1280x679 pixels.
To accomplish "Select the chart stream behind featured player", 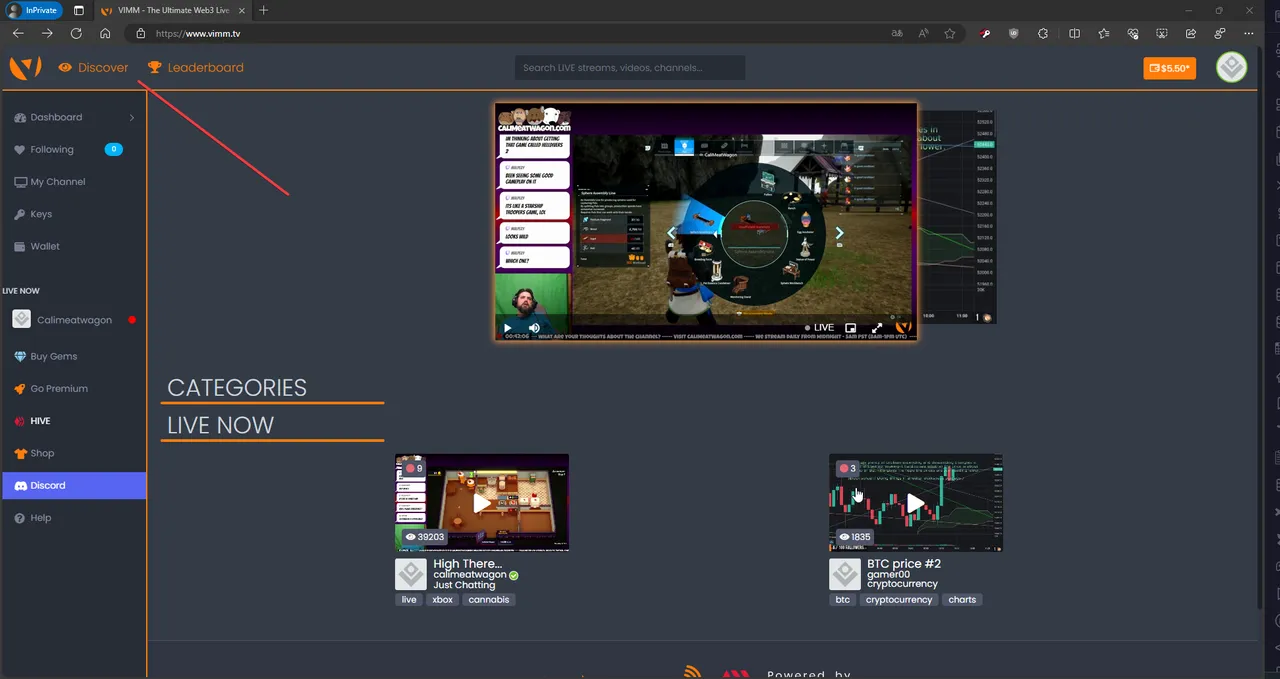I will [x=957, y=217].
